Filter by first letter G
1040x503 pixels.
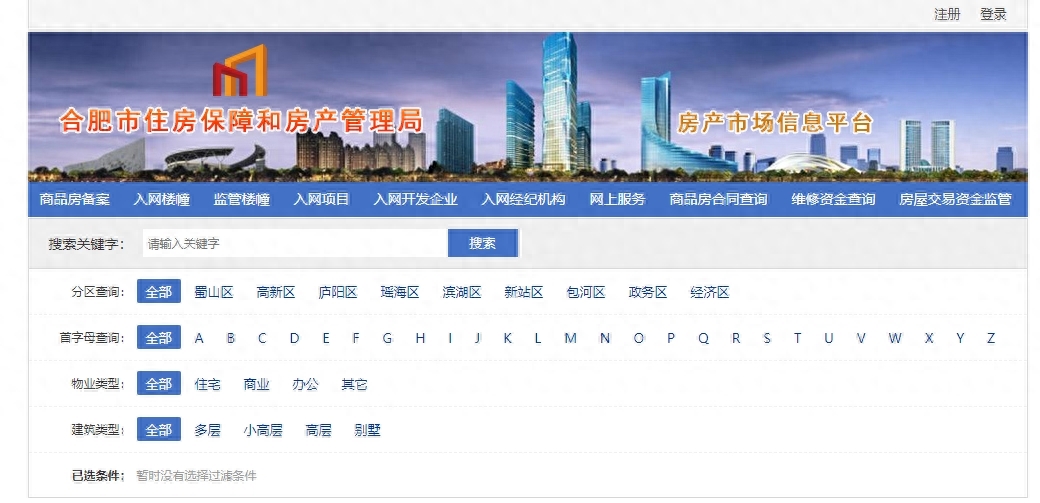point(387,338)
